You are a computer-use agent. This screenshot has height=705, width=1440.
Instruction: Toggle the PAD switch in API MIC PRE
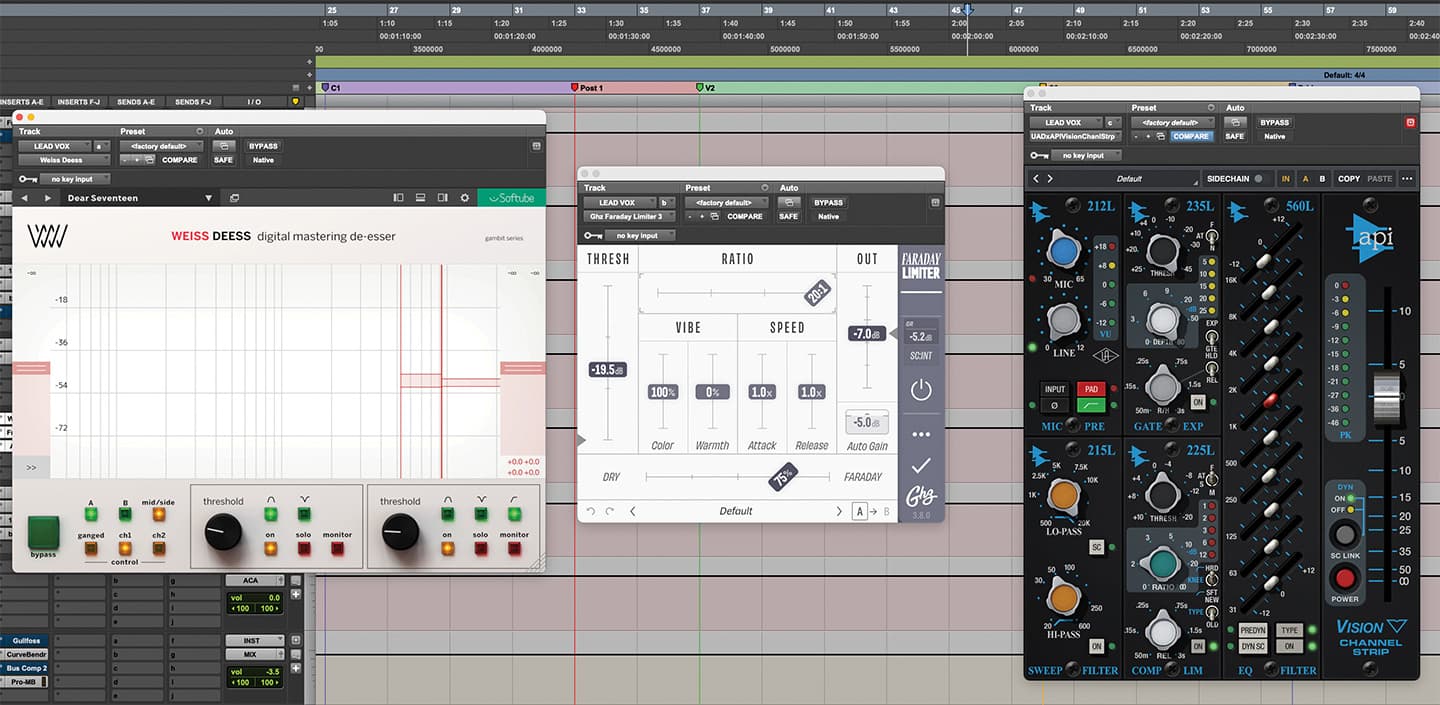tap(1089, 389)
